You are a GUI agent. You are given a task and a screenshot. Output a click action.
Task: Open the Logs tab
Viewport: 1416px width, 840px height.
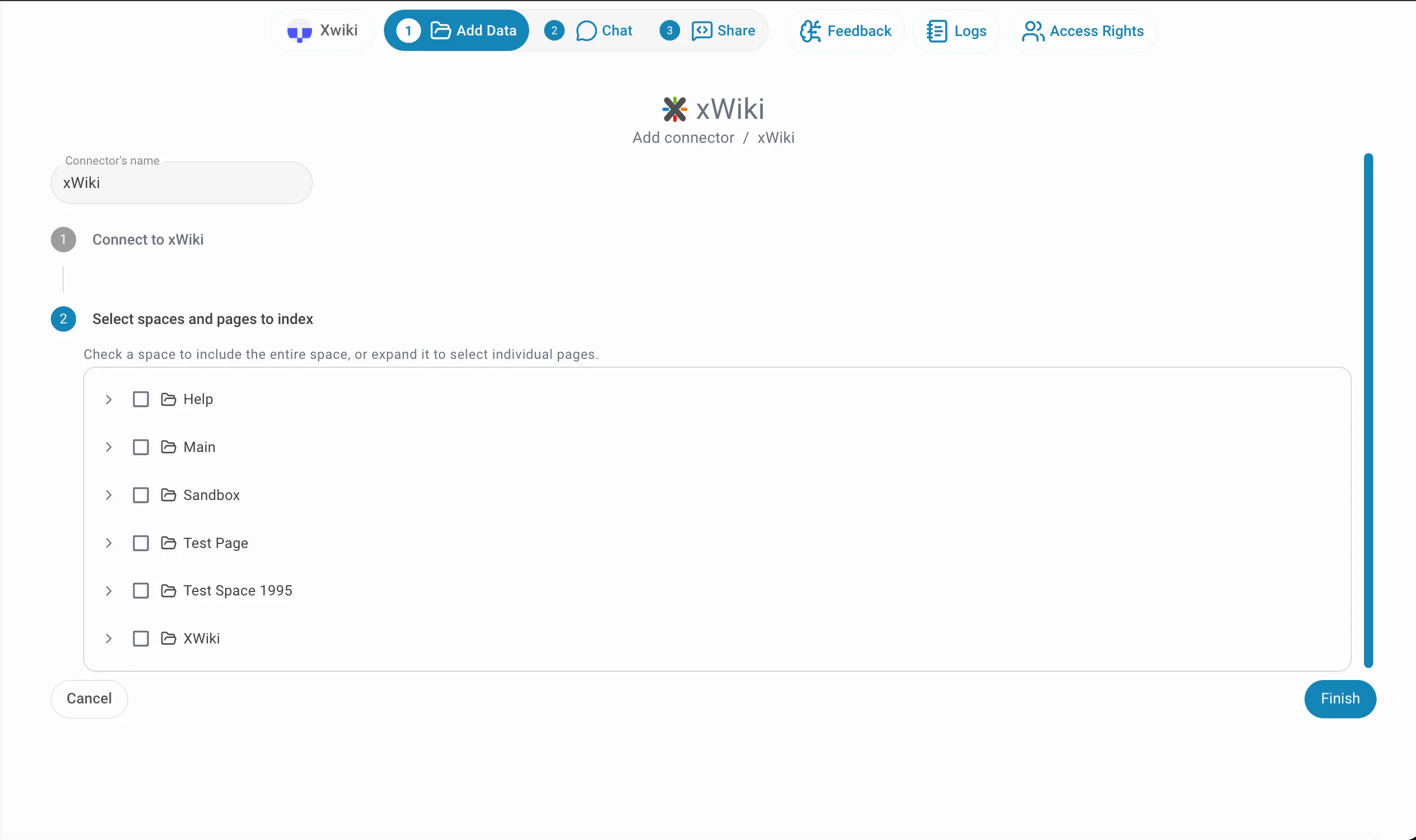coord(956,31)
